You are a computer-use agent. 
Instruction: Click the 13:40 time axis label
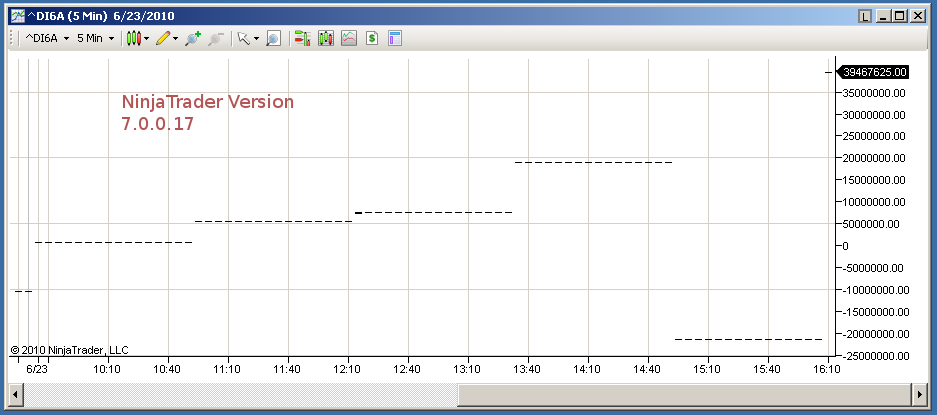coord(526,369)
